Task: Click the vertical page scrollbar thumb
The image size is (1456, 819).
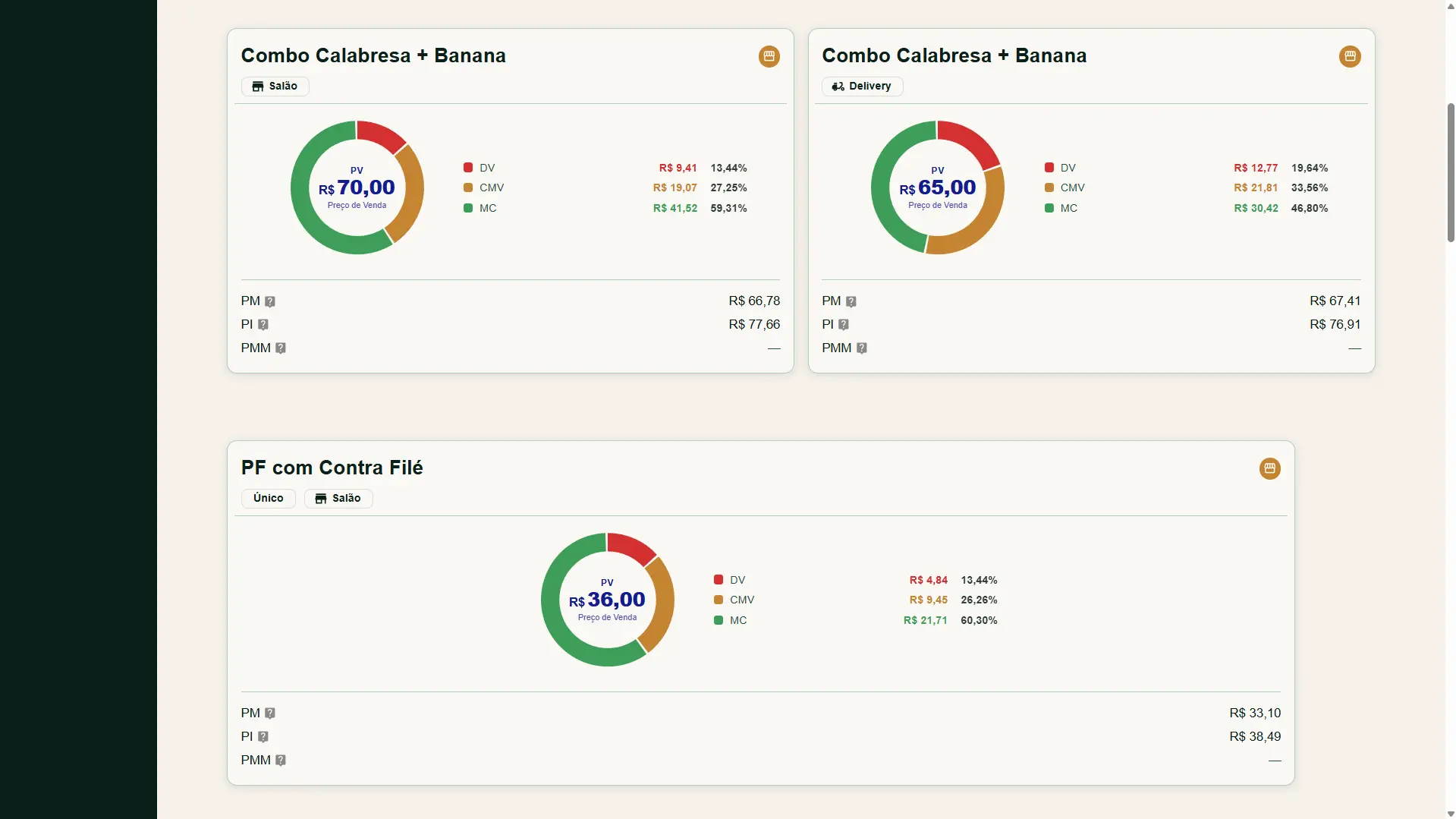Action: point(1451,172)
